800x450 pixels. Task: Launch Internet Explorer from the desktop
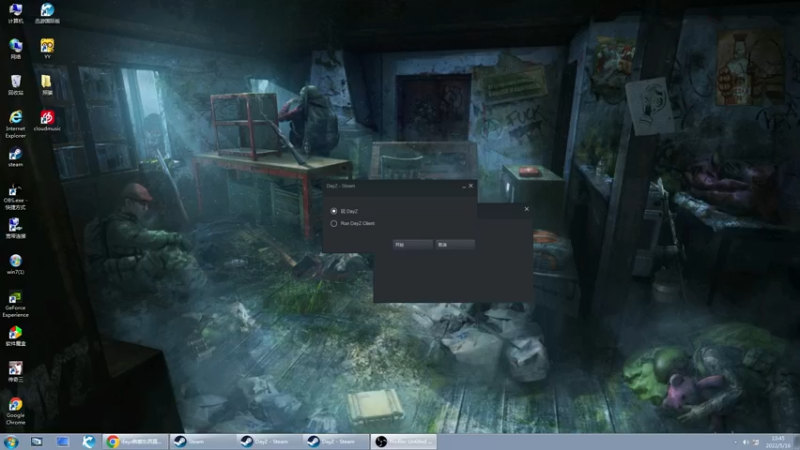(16, 124)
